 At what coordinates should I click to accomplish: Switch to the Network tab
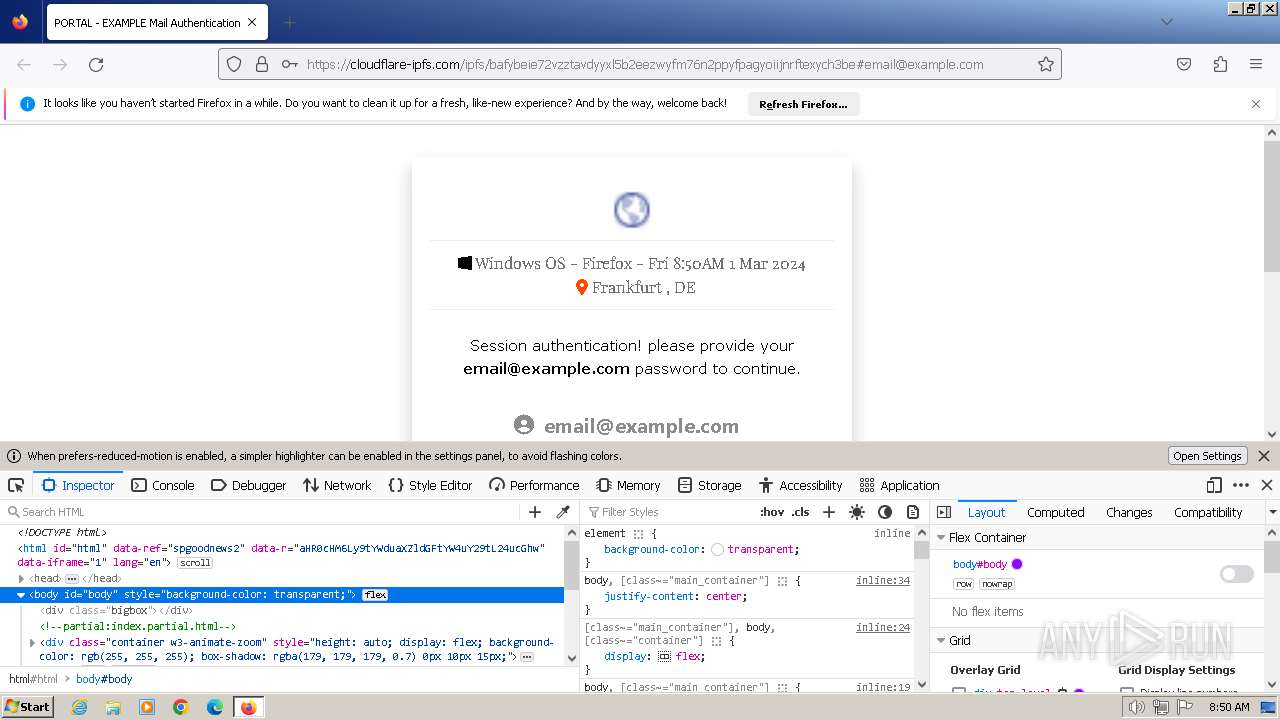[337, 485]
